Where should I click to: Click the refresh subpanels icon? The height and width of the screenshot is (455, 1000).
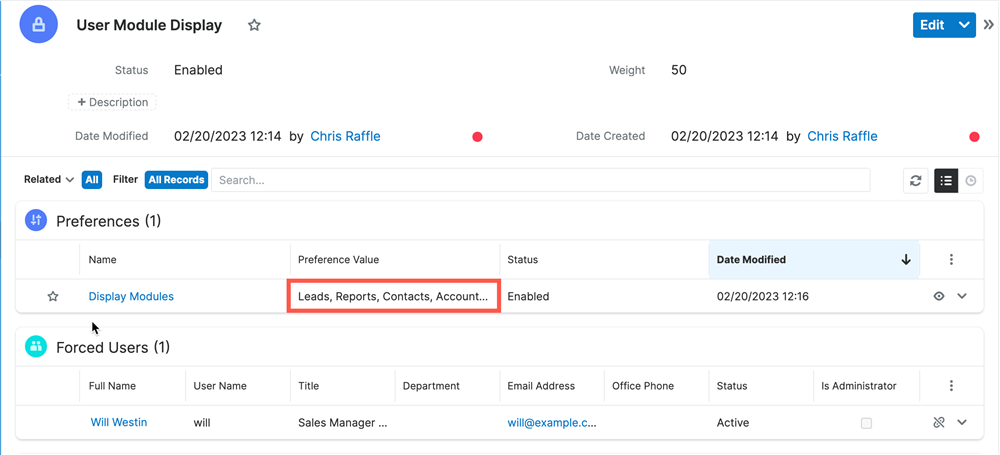pos(915,180)
